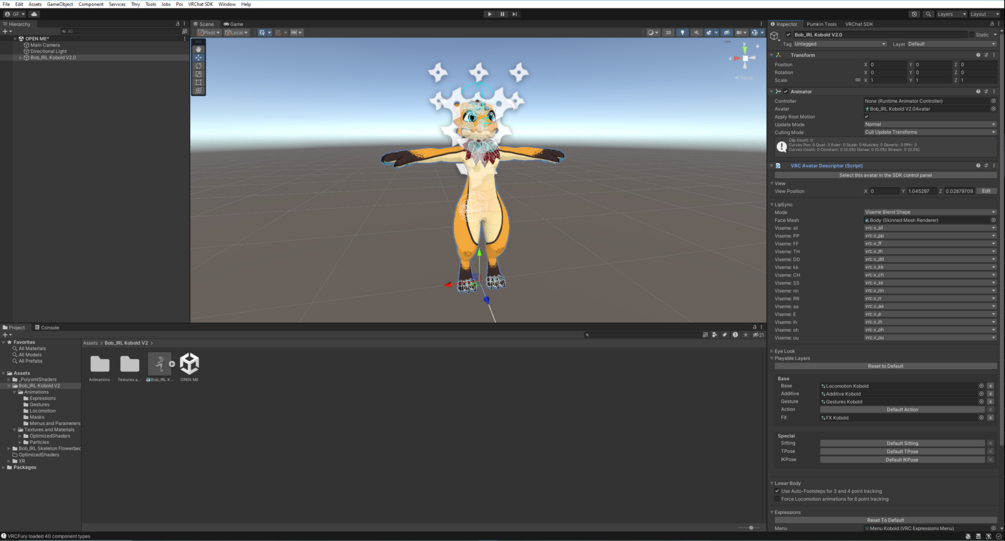The image size is (1005, 541).
Task: Select the Hand (view) tool in Scene toolbar
Action: tap(199, 49)
